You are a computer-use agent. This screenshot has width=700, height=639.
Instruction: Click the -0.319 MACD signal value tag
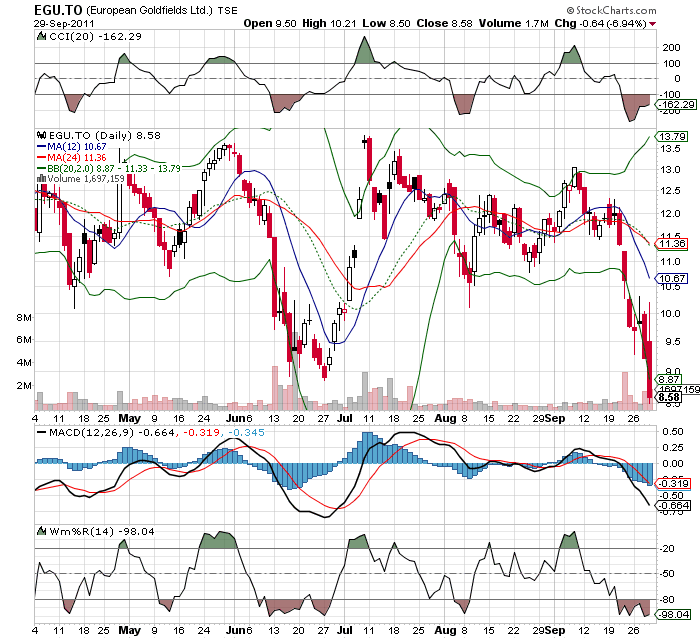coord(673,484)
